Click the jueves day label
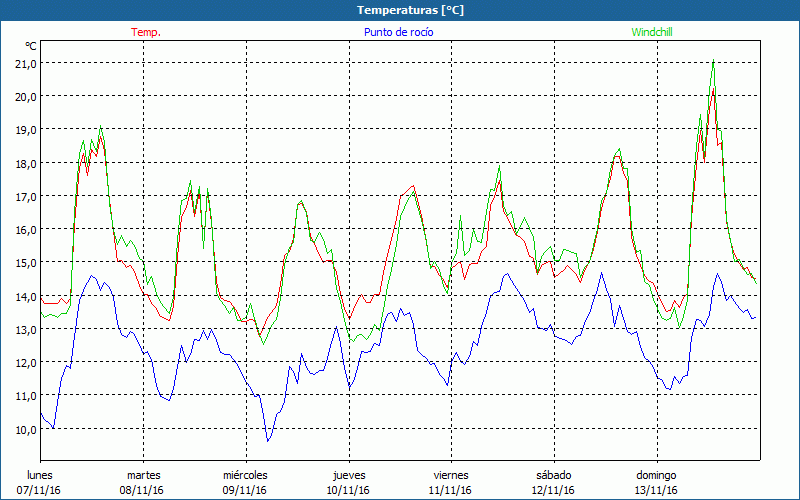This screenshot has width=800, height=500. coord(348,475)
